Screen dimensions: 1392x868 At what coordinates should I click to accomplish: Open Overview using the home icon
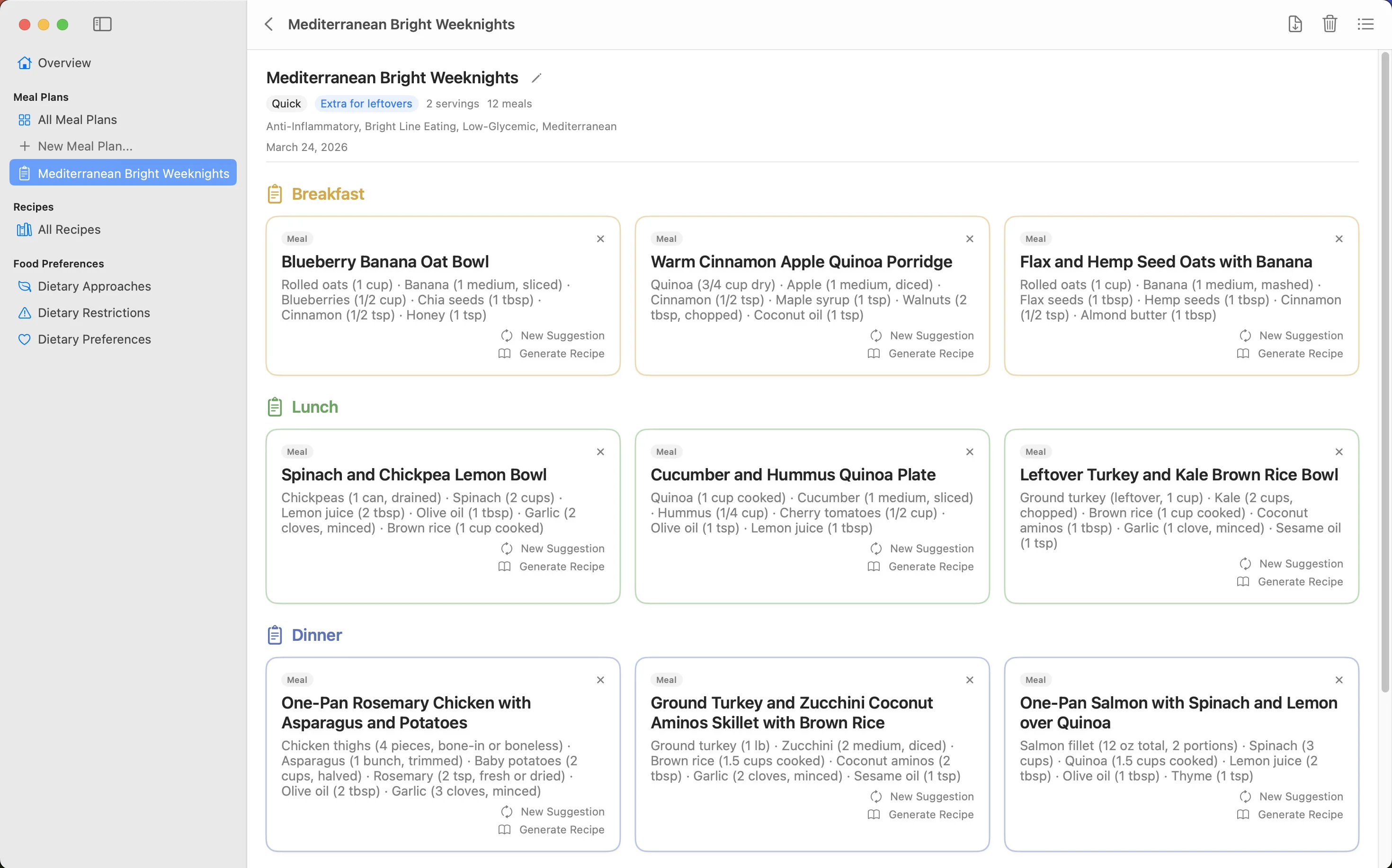coord(24,62)
